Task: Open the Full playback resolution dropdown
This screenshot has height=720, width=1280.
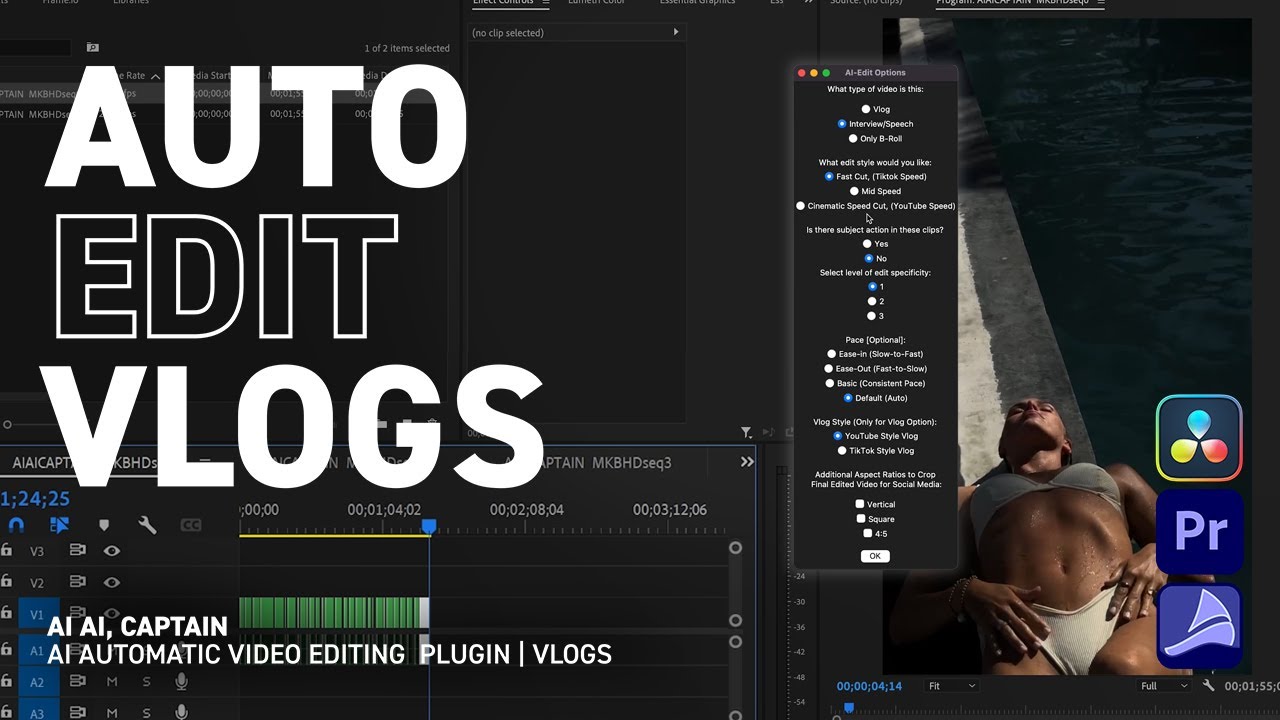Action: point(1164,686)
